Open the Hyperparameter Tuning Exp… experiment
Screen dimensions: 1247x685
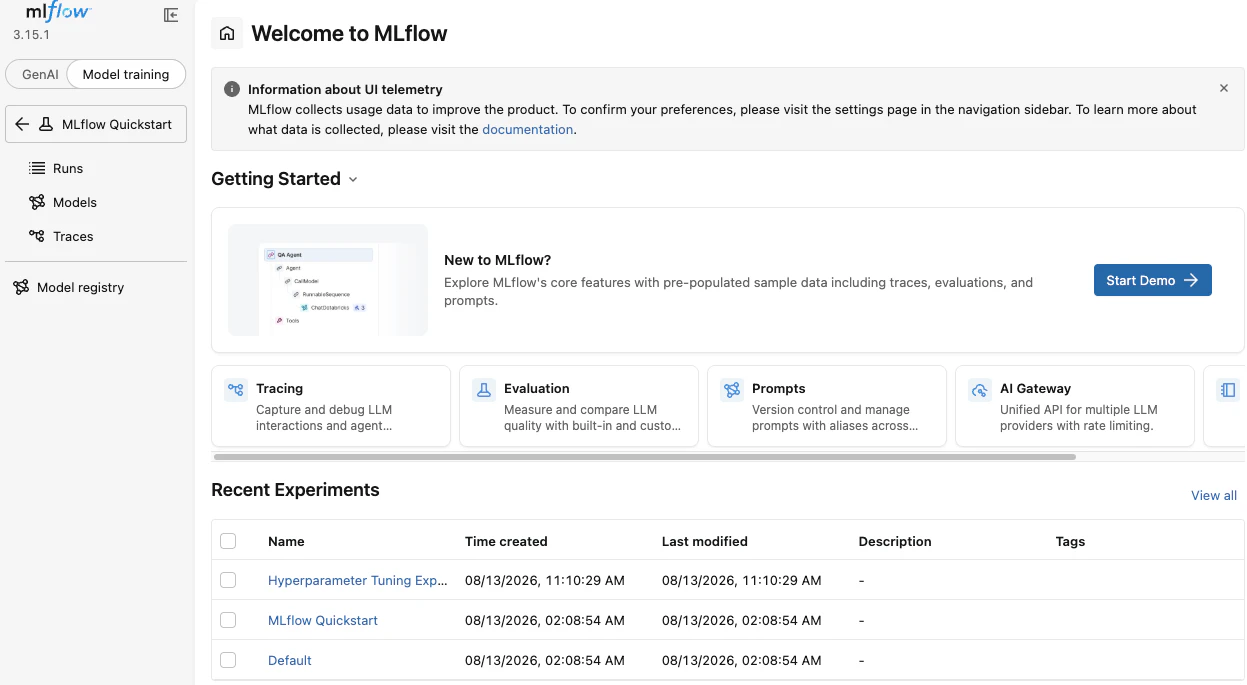click(x=358, y=580)
